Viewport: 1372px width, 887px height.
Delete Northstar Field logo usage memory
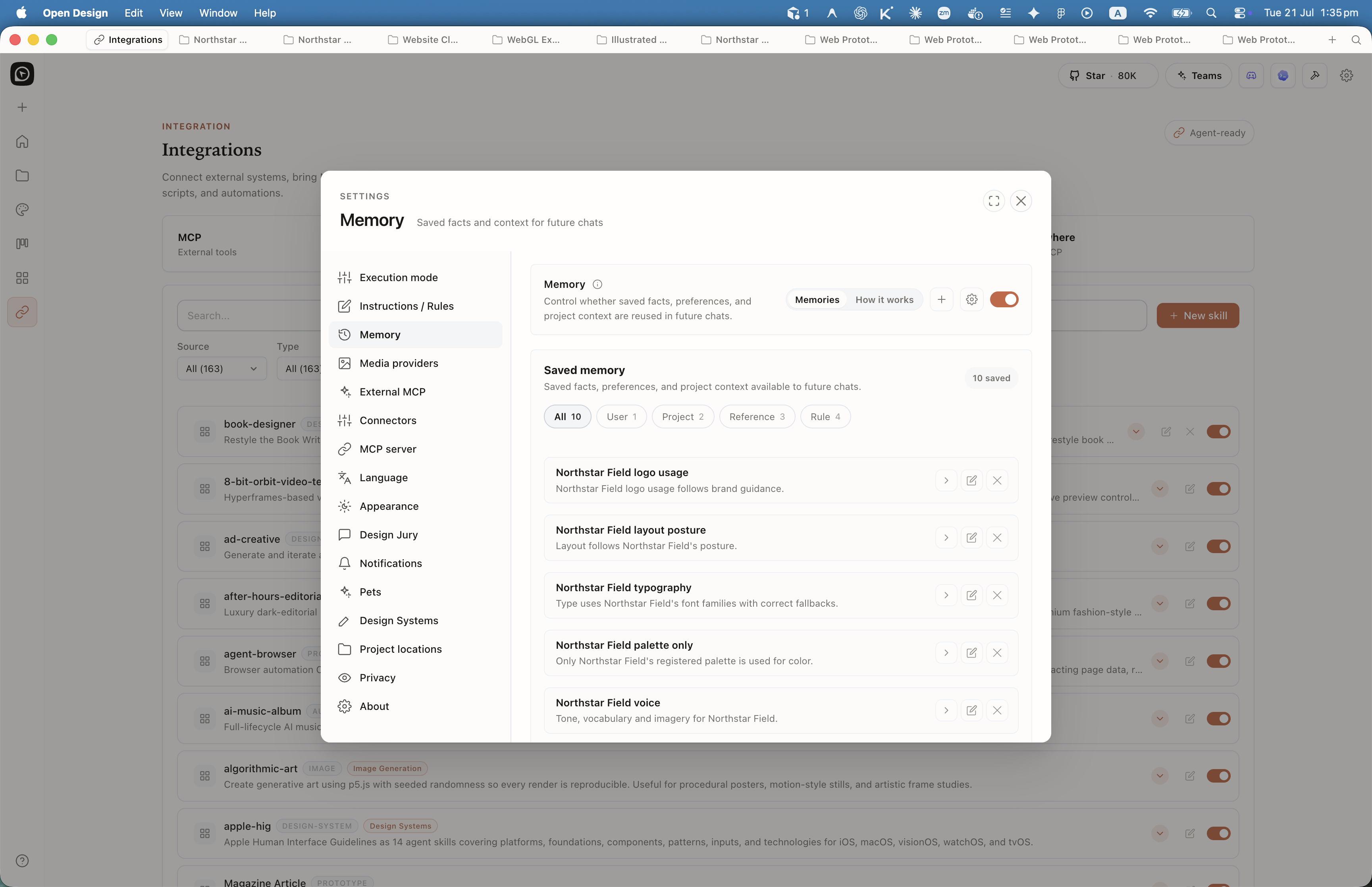click(x=996, y=480)
